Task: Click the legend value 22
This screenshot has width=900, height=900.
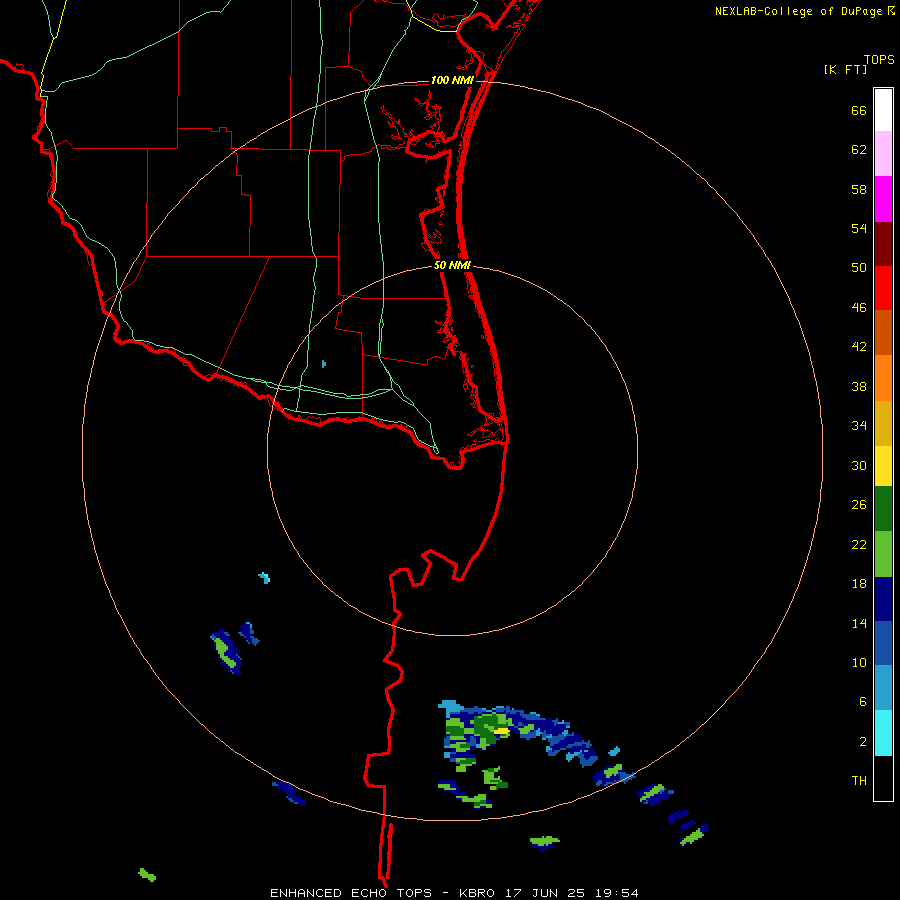Action: point(859,544)
